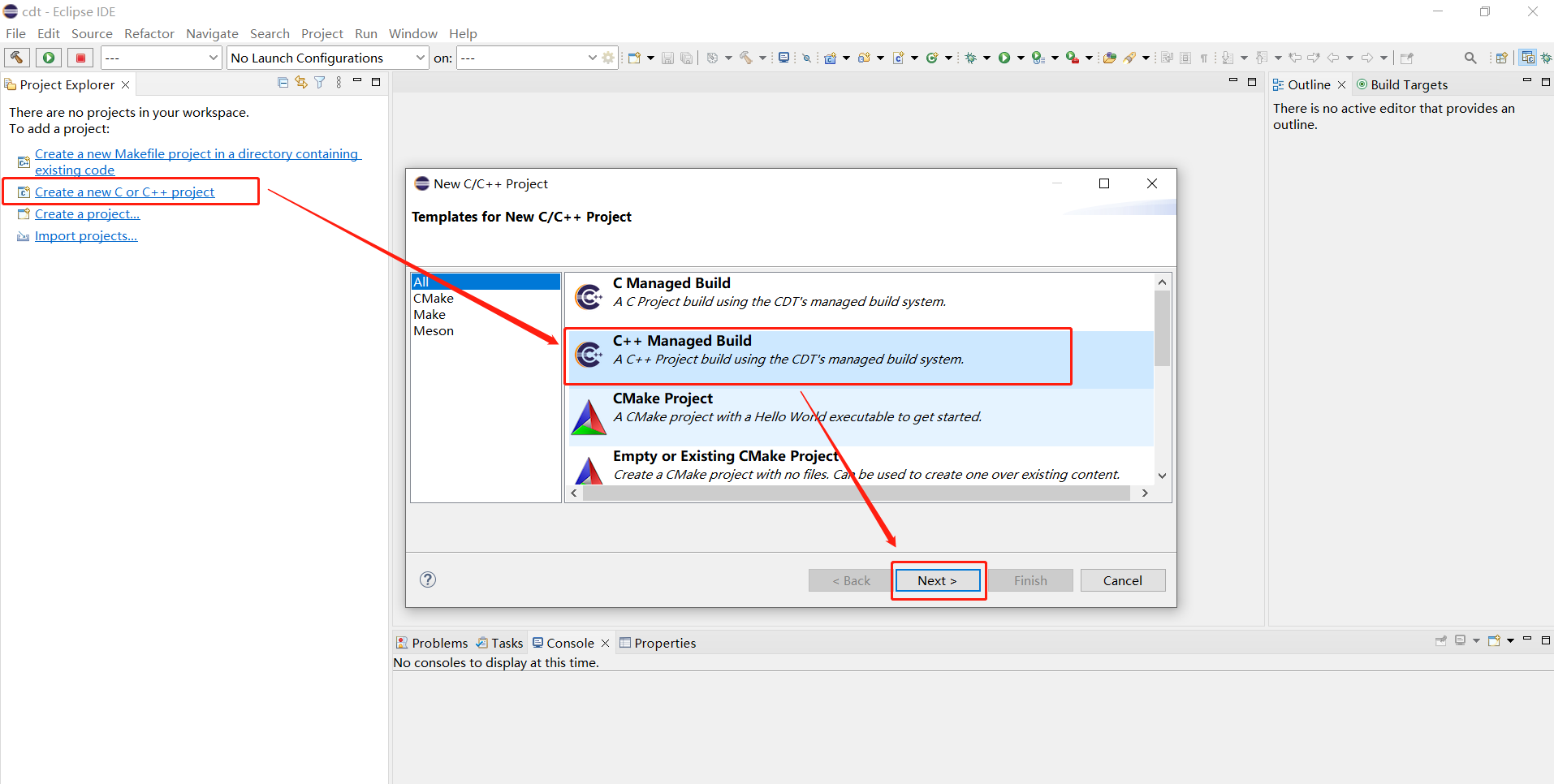Expand the Debug button dropdown arrow

(986, 58)
